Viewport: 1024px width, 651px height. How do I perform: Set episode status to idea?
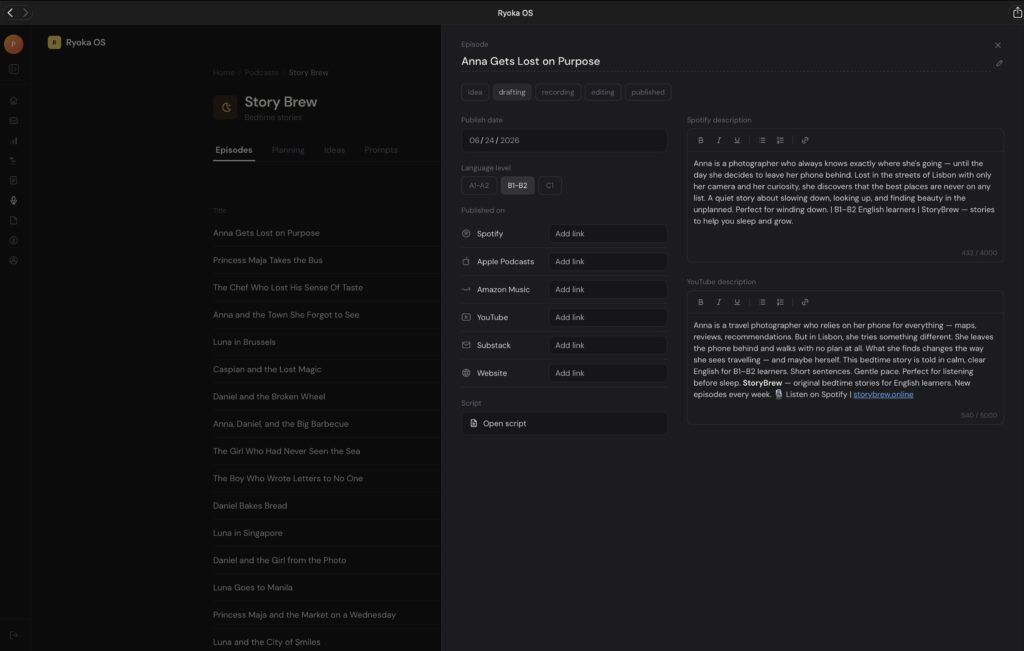tap(475, 92)
